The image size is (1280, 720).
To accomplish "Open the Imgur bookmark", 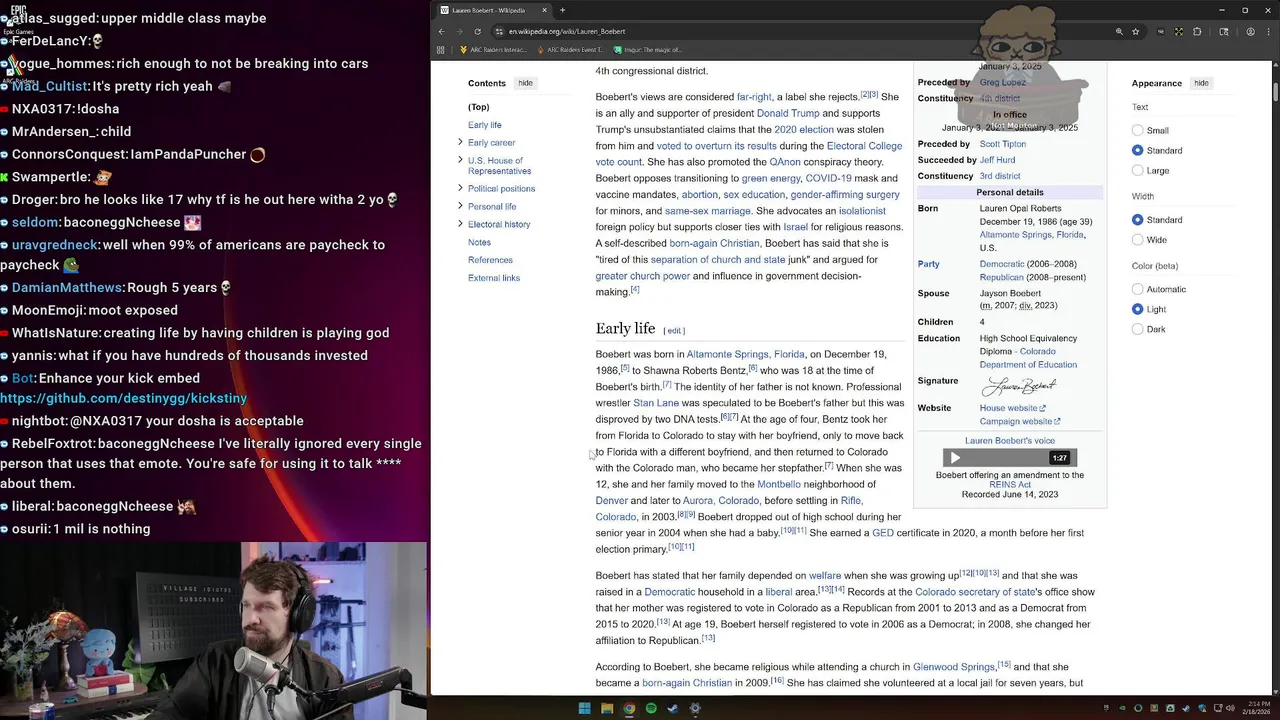I will tap(648, 49).
